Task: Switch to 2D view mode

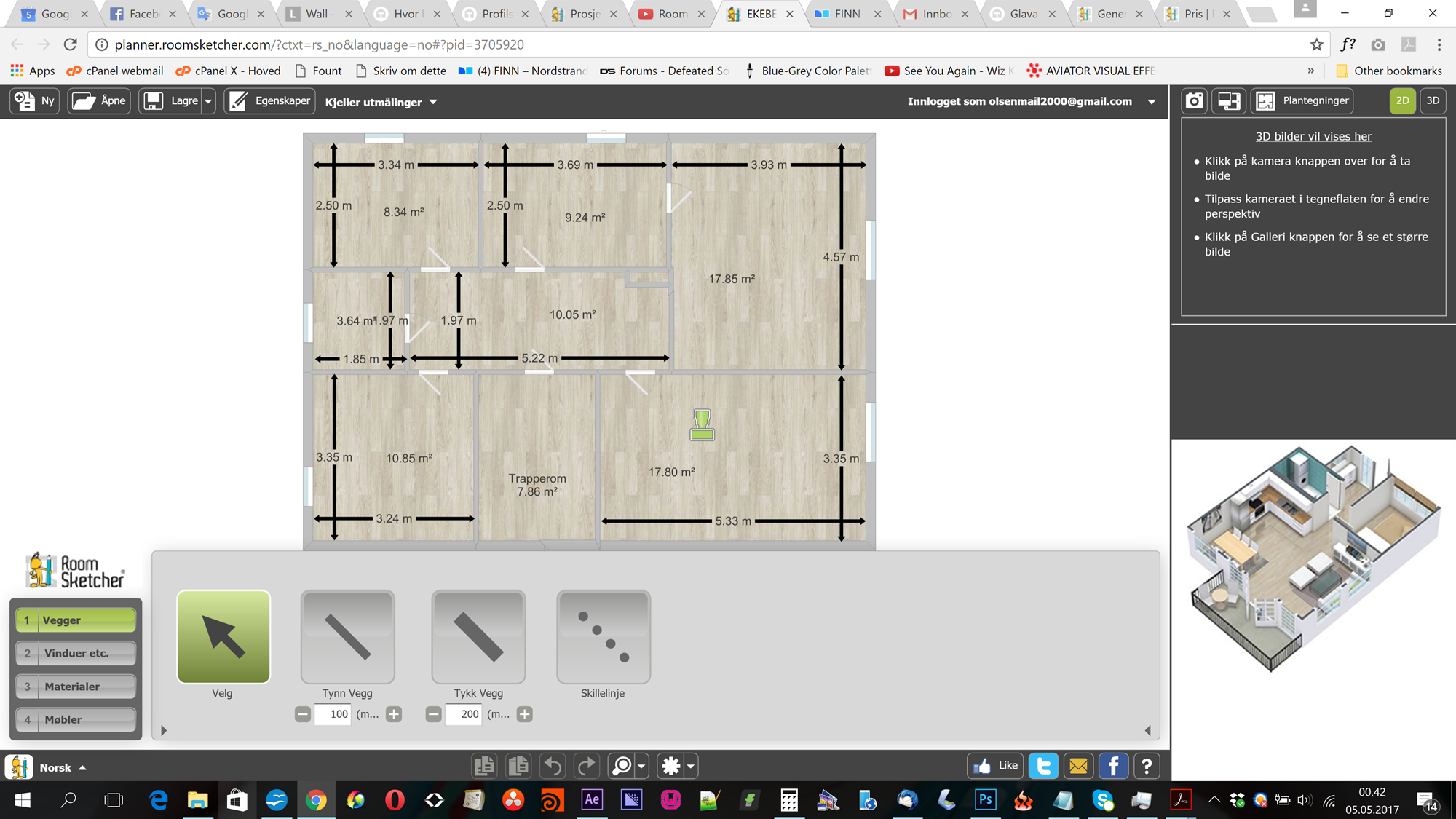Action: click(x=1402, y=101)
